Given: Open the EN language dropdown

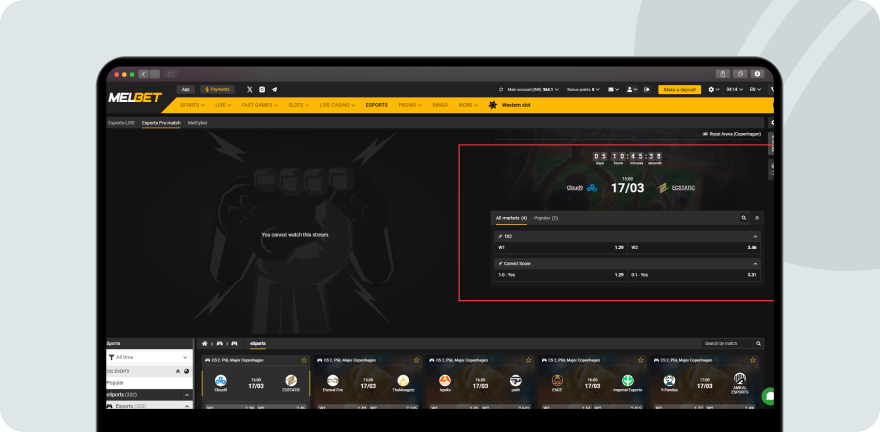Looking at the screenshot, I should pos(755,89).
